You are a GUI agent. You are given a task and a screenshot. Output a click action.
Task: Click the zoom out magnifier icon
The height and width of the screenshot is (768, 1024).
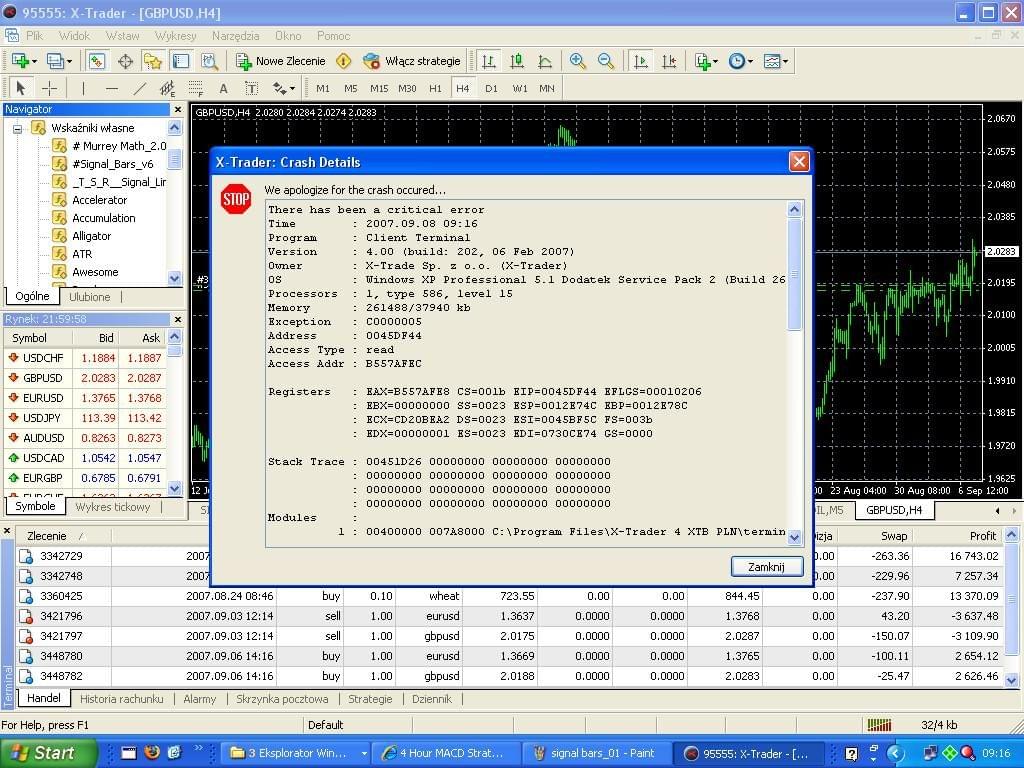tap(605, 61)
